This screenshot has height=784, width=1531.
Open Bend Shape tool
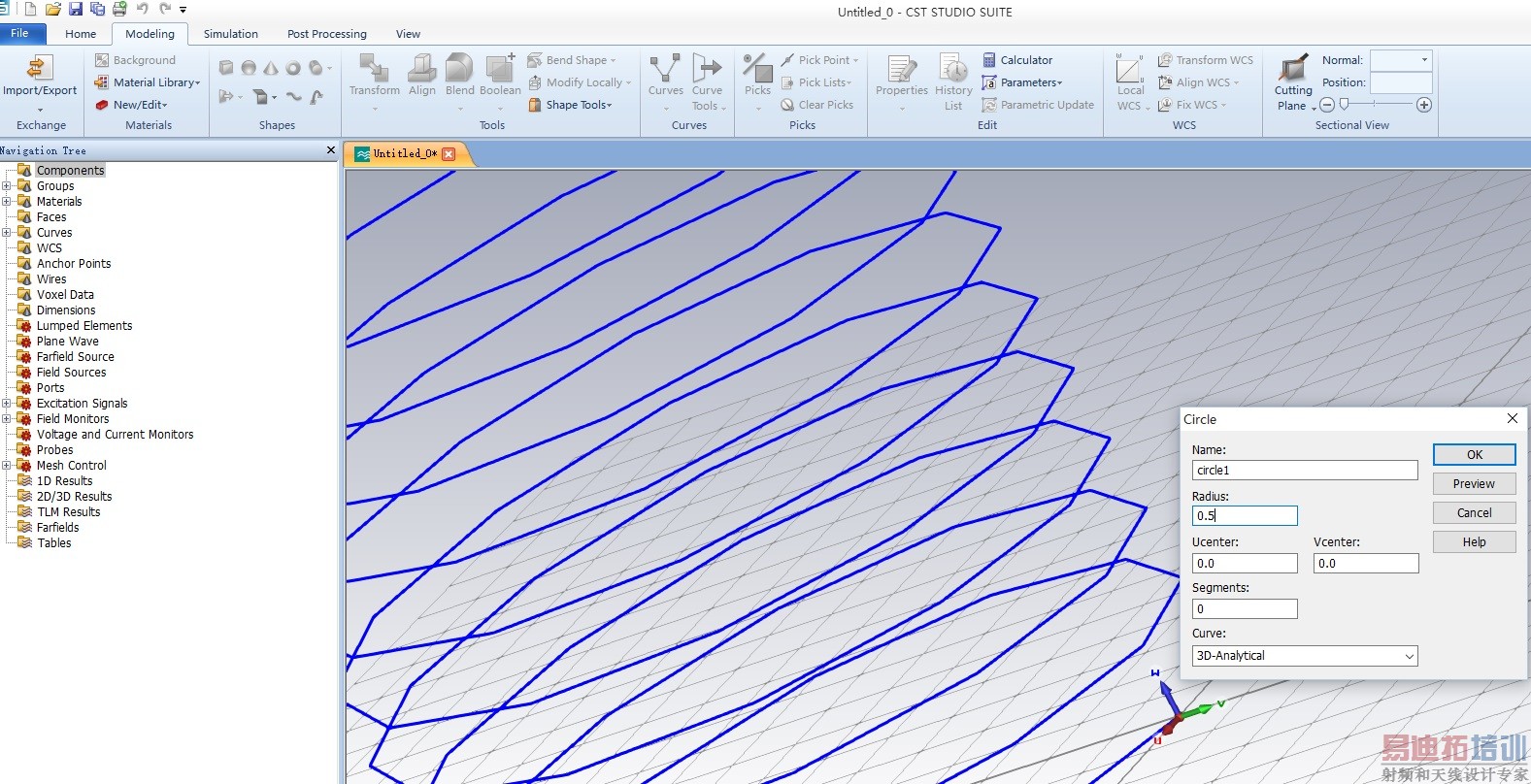click(572, 60)
